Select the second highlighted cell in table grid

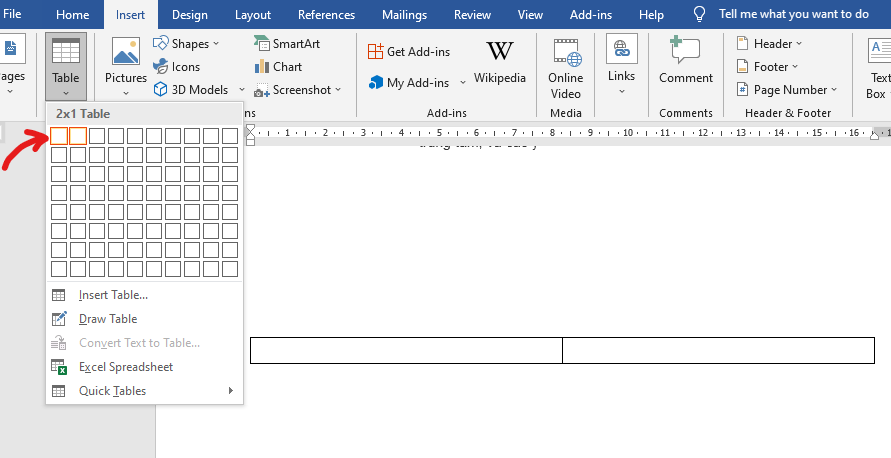(78, 136)
